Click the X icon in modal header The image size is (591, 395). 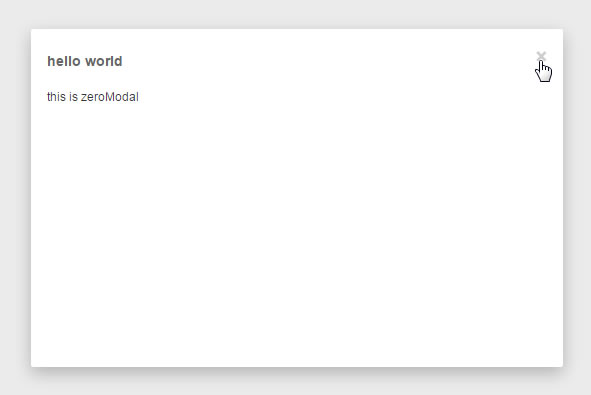541,56
